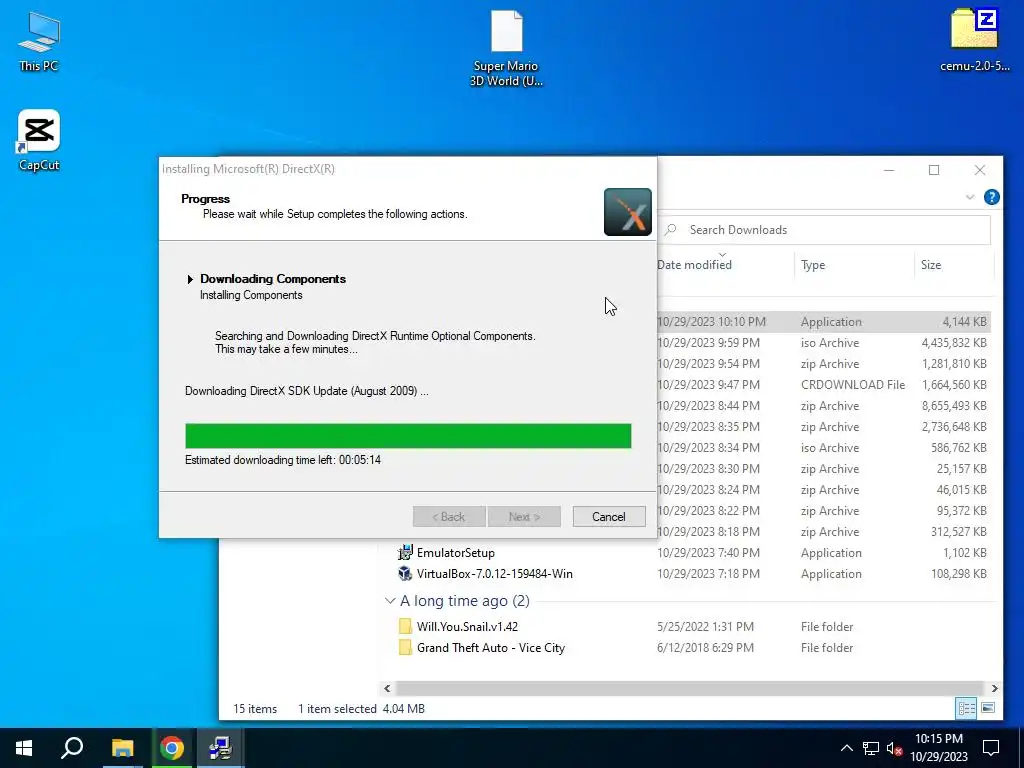The height and width of the screenshot is (768, 1024).
Task: Click the muted volume tray icon
Action: coord(895,748)
